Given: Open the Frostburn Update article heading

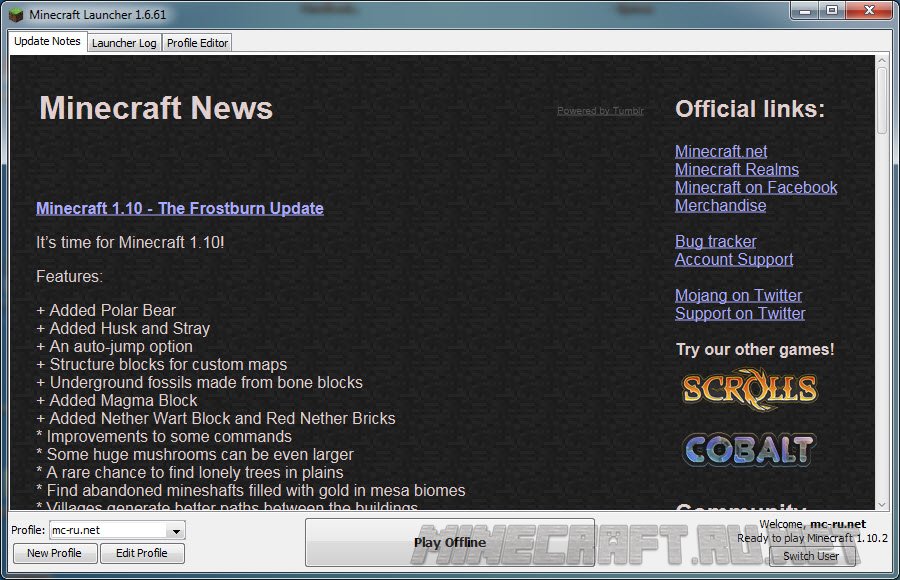Looking at the screenshot, I should 179,208.
